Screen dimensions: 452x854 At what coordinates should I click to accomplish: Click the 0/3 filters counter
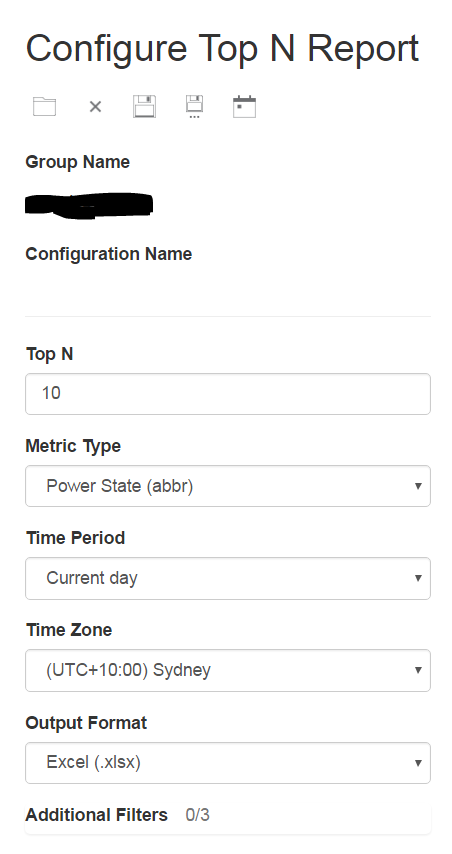[x=197, y=815]
